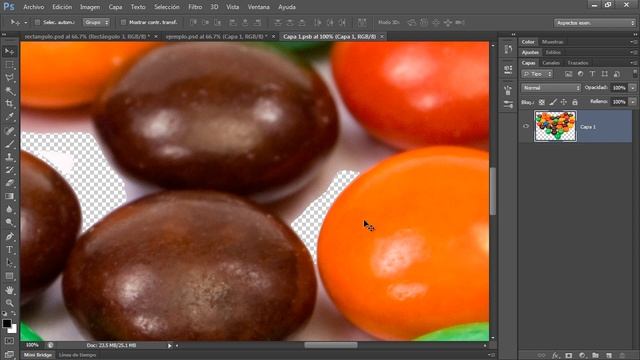Select the History Brush tool
Viewport: 640px width, 360px height.
tap(9, 170)
